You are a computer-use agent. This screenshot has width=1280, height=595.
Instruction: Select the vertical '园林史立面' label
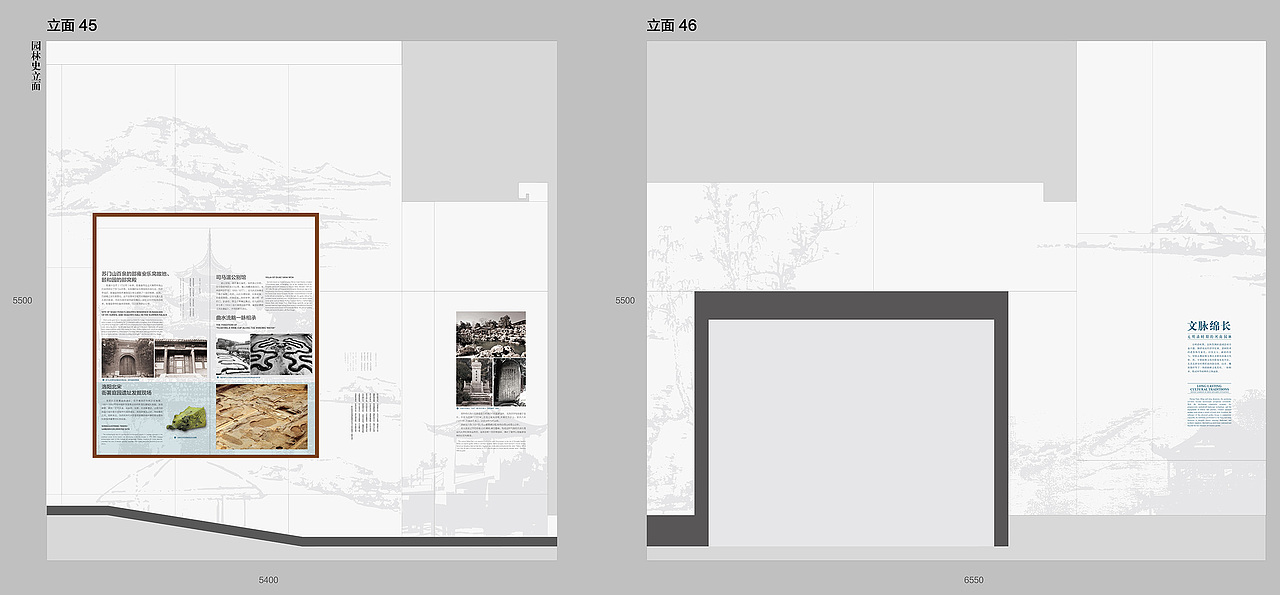click(36, 66)
